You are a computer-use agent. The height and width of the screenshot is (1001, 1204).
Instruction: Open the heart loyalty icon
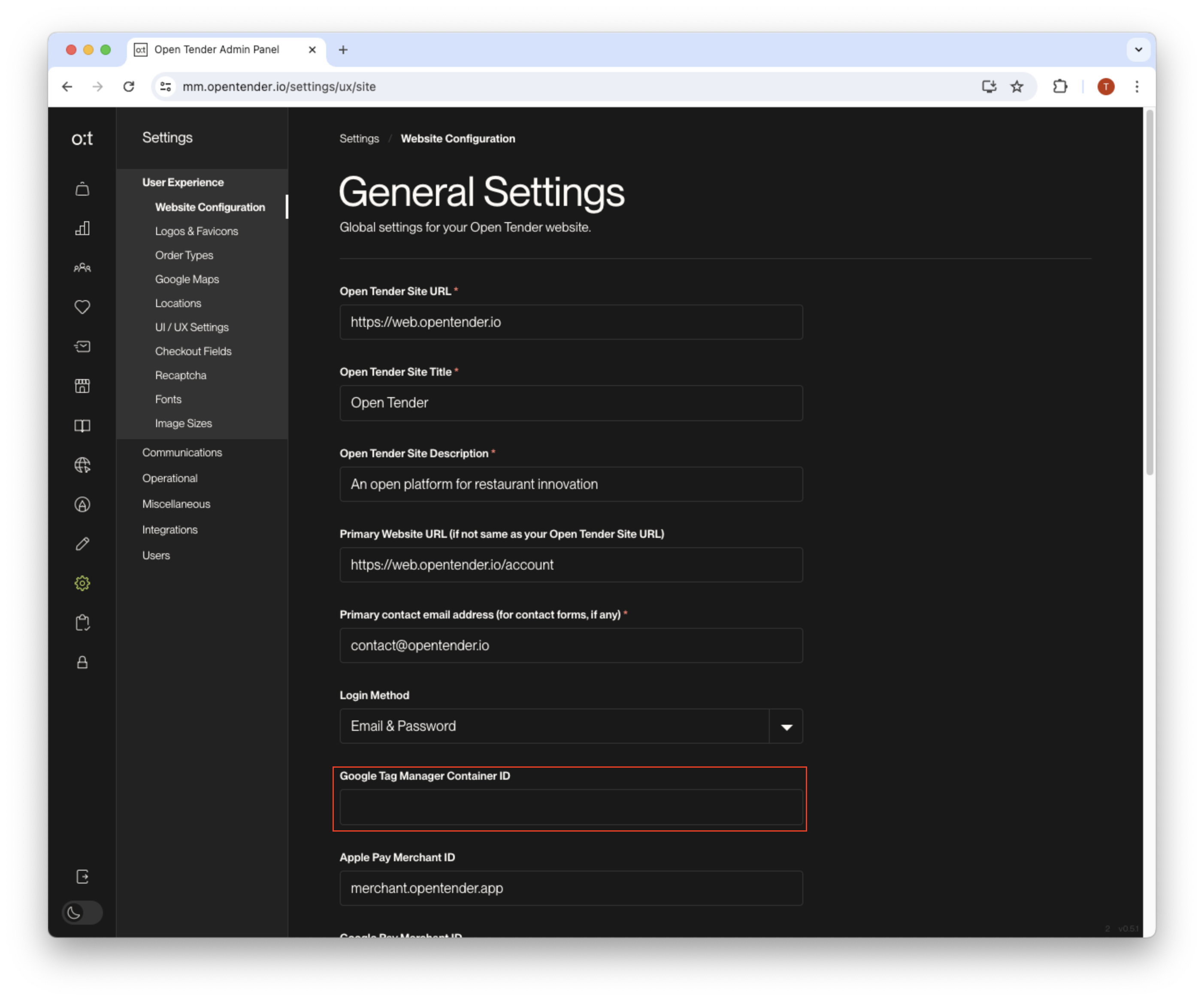coord(82,307)
